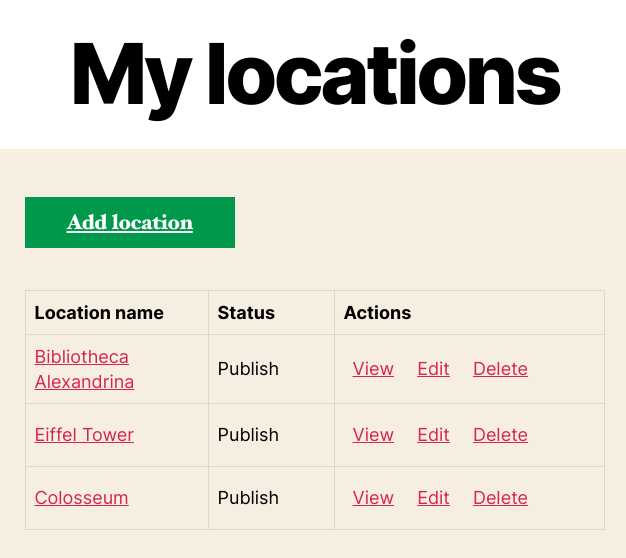Image resolution: width=626 pixels, height=558 pixels.
Task: Delete the Eiffel Tower location
Action: tap(500, 435)
